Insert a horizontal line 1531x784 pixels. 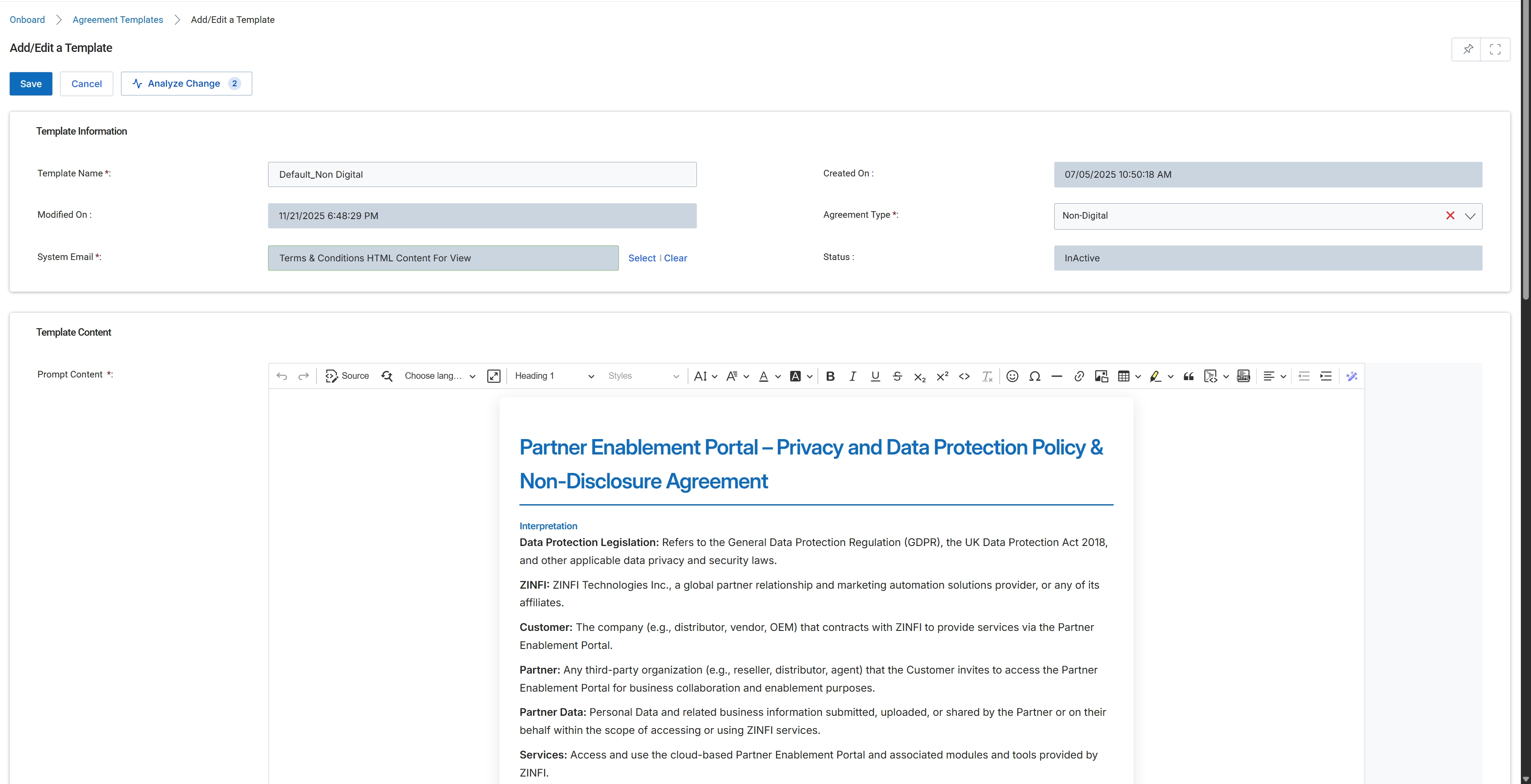click(x=1057, y=376)
